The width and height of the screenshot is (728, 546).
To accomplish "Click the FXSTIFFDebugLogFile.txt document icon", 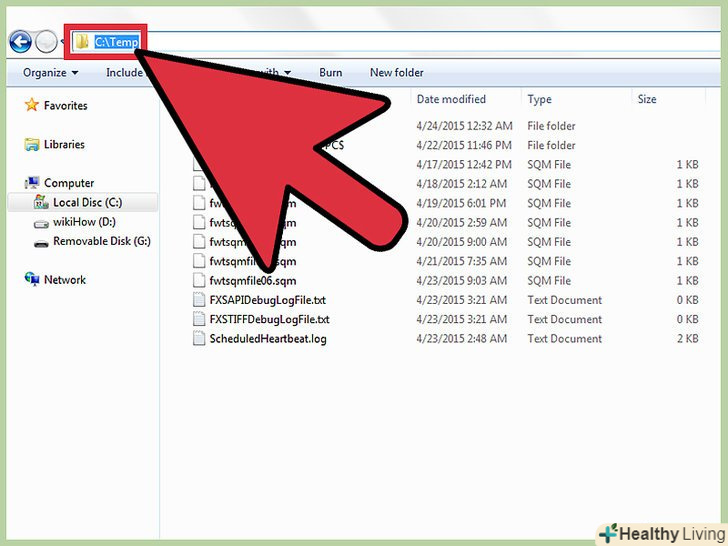I will [199, 319].
